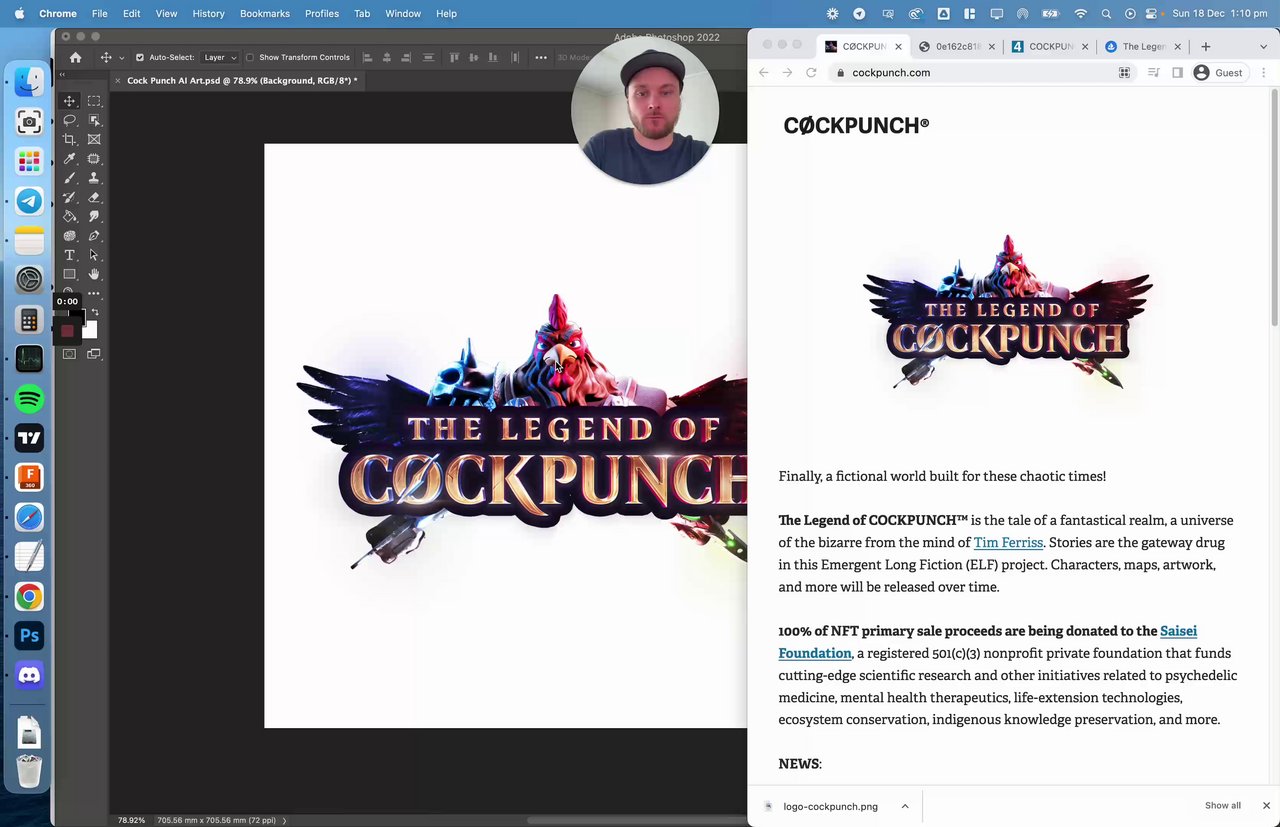This screenshot has height=827, width=1280.
Task: Click the Align top edges icon
Action: (x=454, y=58)
